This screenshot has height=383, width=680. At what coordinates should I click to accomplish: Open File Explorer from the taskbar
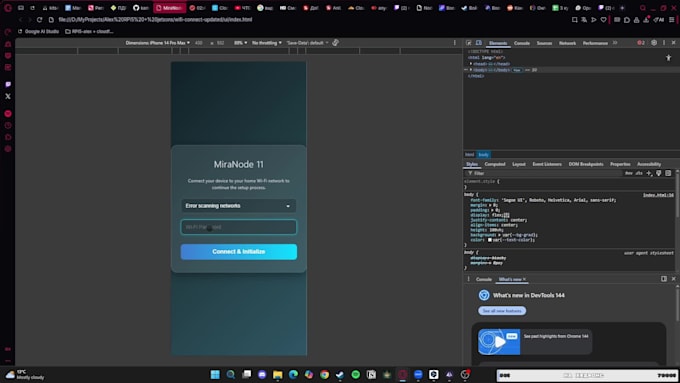click(278, 374)
